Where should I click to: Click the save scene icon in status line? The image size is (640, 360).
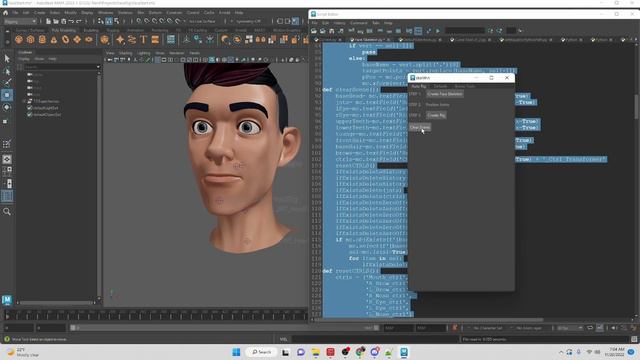[64, 21]
